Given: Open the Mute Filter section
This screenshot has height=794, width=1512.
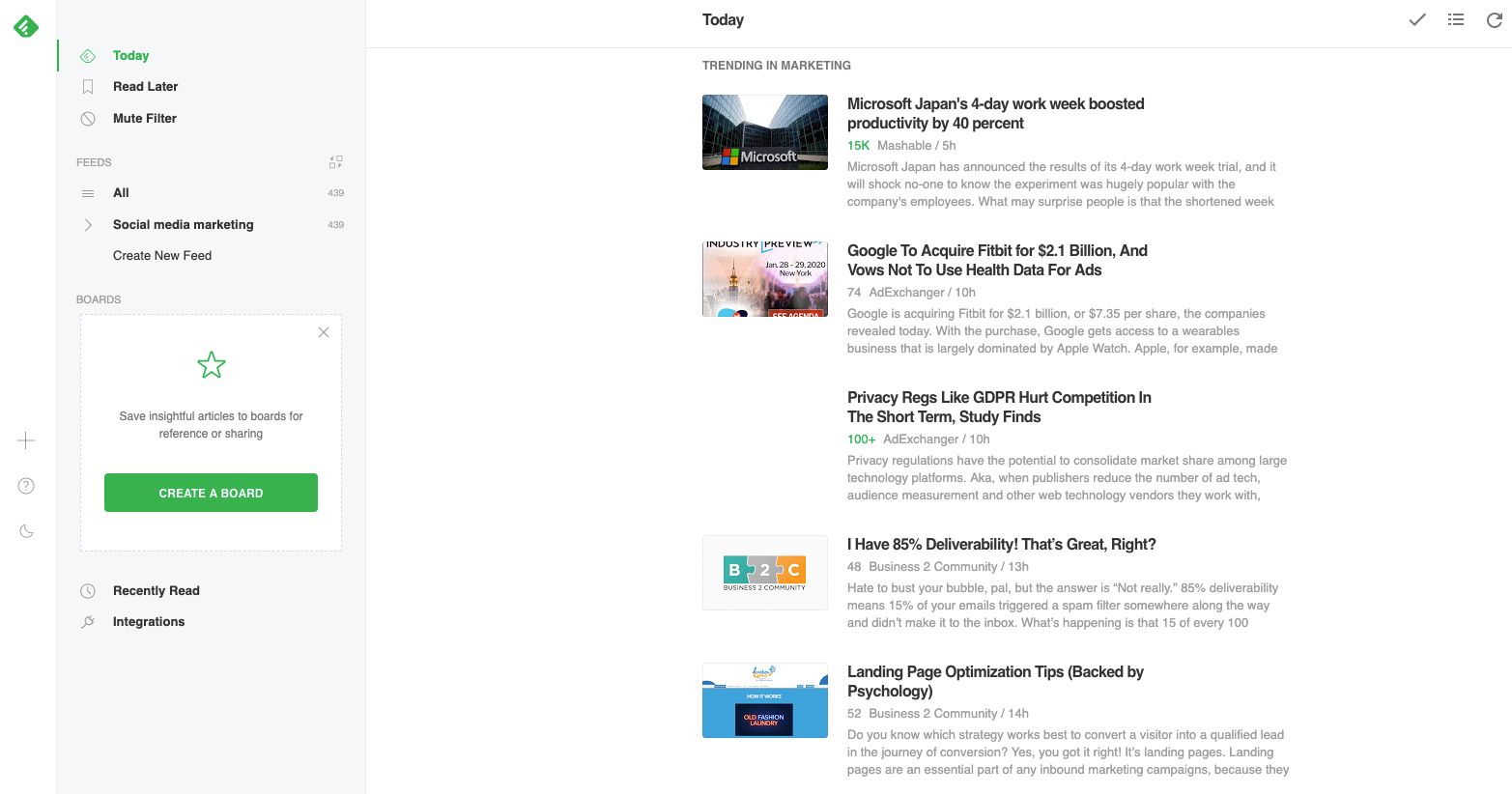Looking at the screenshot, I should coord(144,118).
